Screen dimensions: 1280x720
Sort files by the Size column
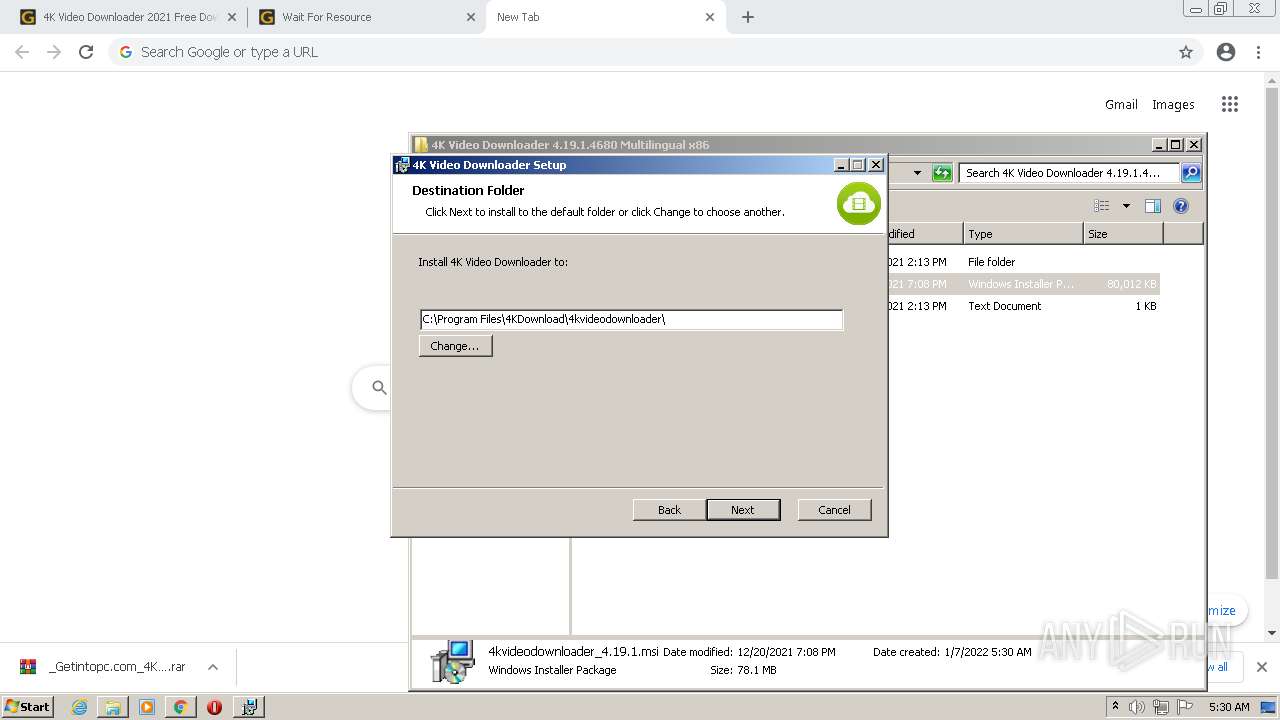click(1123, 234)
